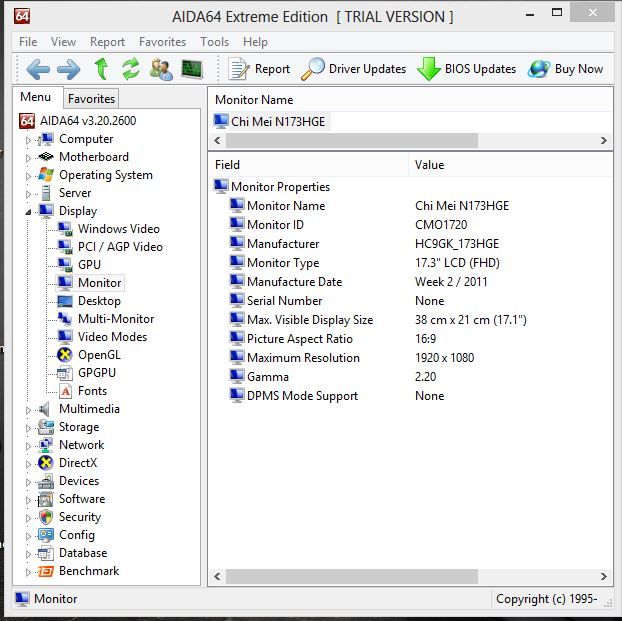622x621 pixels.
Task: Expand the Security tree node
Action: (x=28, y=518)
